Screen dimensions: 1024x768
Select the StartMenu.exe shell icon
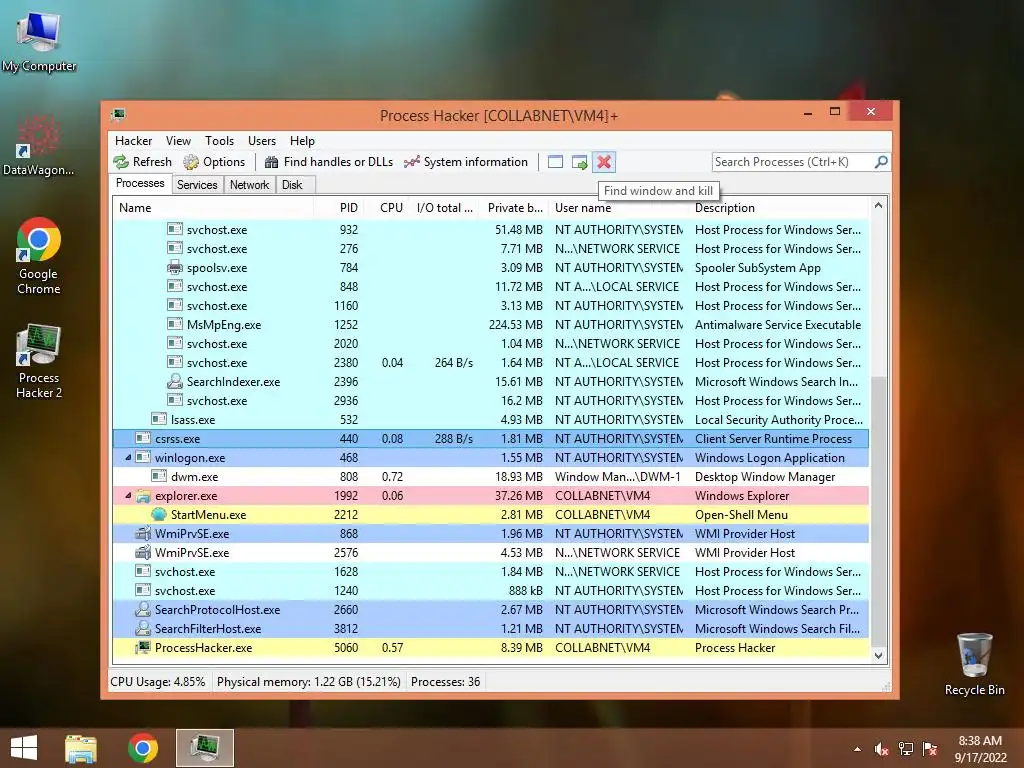point(159,514)
